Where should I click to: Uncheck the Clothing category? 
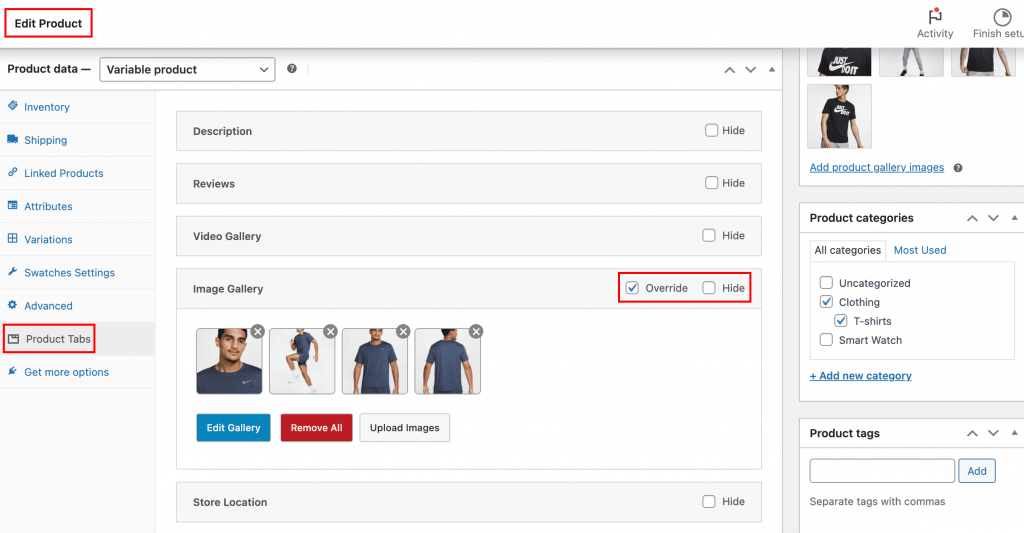[x=826, y=302]
